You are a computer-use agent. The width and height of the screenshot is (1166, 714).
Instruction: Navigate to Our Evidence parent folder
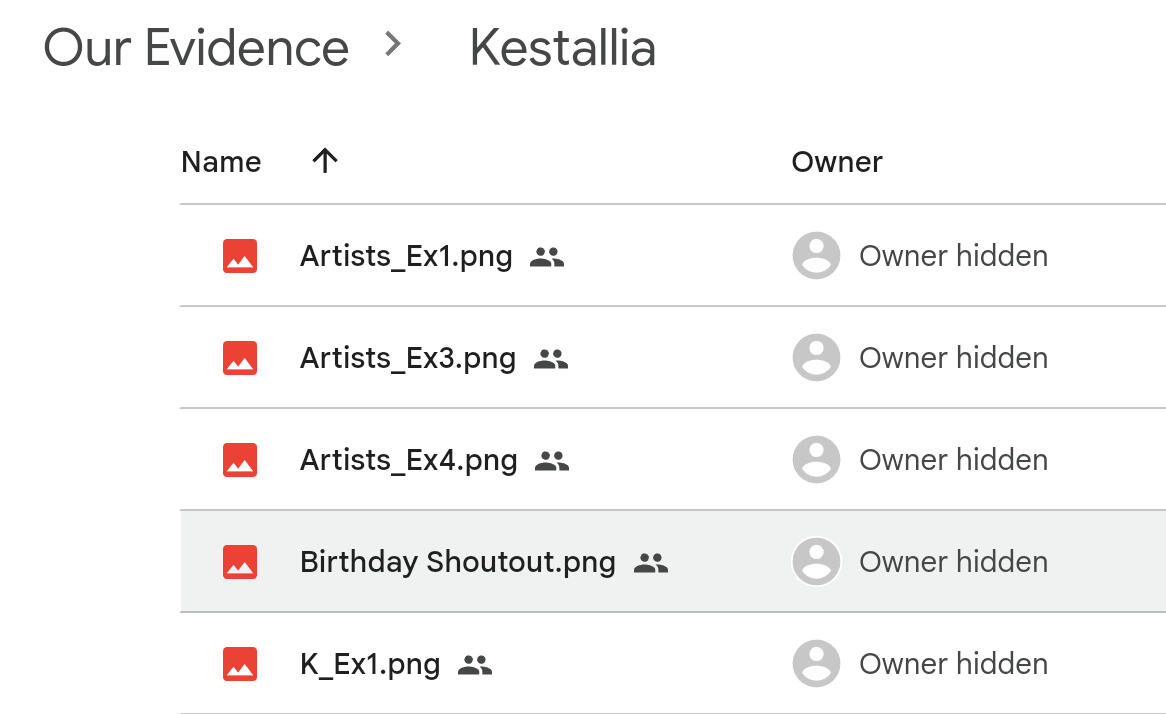[x=196, y=47]
